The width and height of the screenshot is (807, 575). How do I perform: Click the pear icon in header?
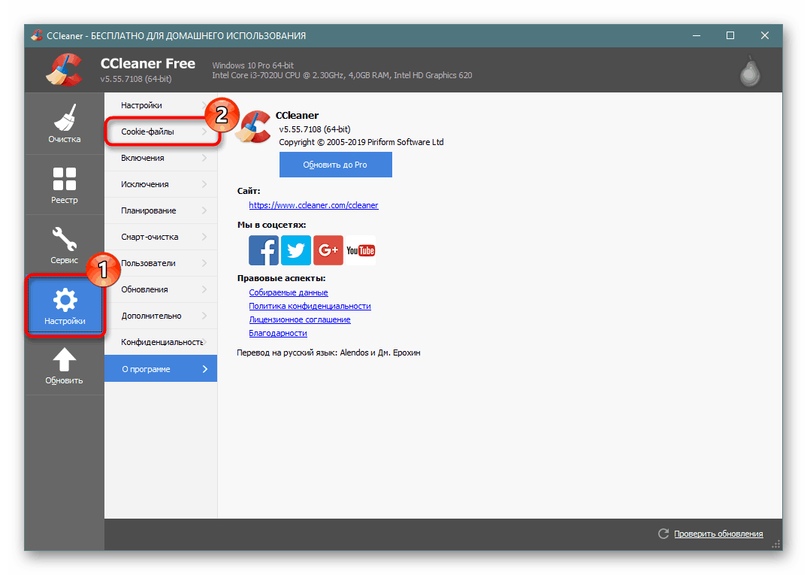[750, 72]
